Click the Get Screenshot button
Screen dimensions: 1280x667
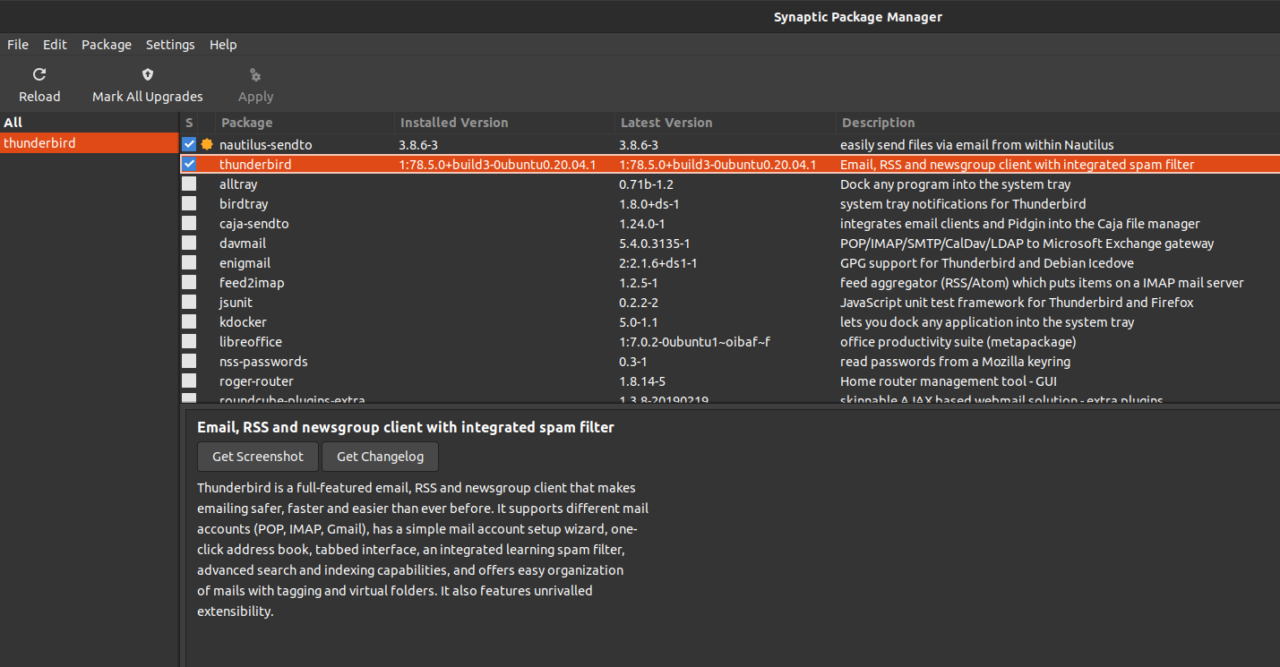(x=257, y=457)
